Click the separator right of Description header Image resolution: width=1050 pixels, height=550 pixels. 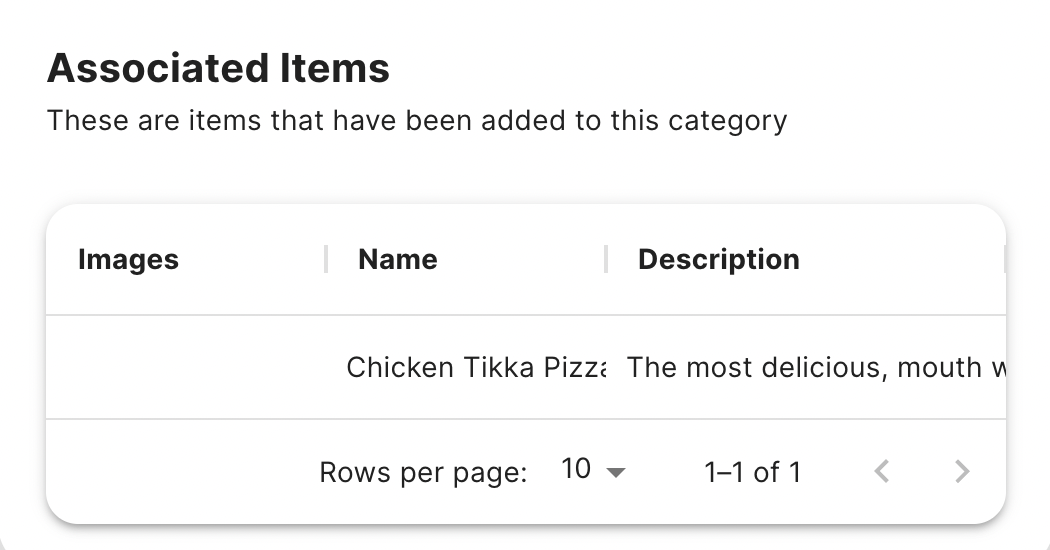tap(1003, 260)
